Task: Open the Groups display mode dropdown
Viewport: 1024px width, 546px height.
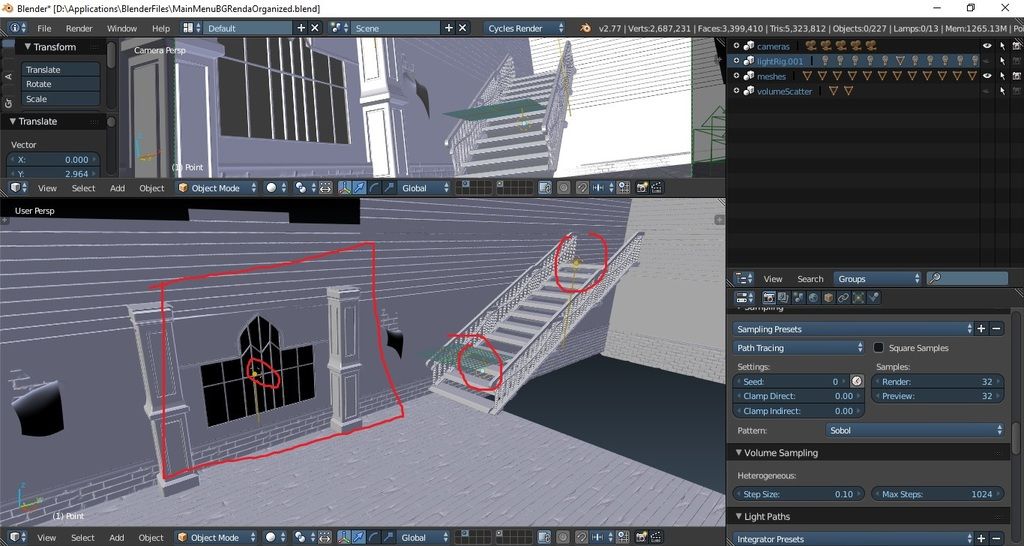Action: coord(877,278)
